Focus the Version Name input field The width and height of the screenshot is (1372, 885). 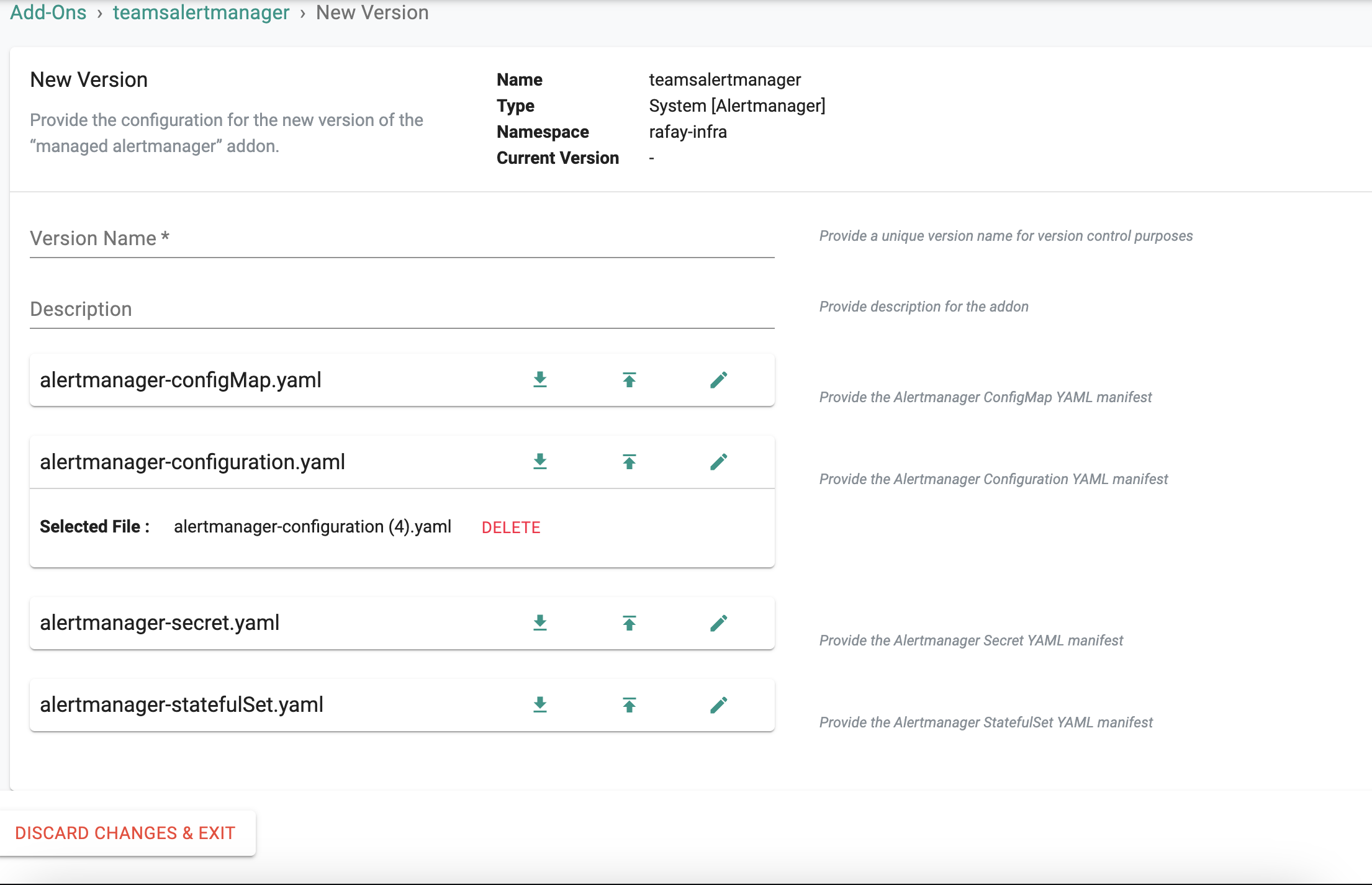[x=402, y=239]
